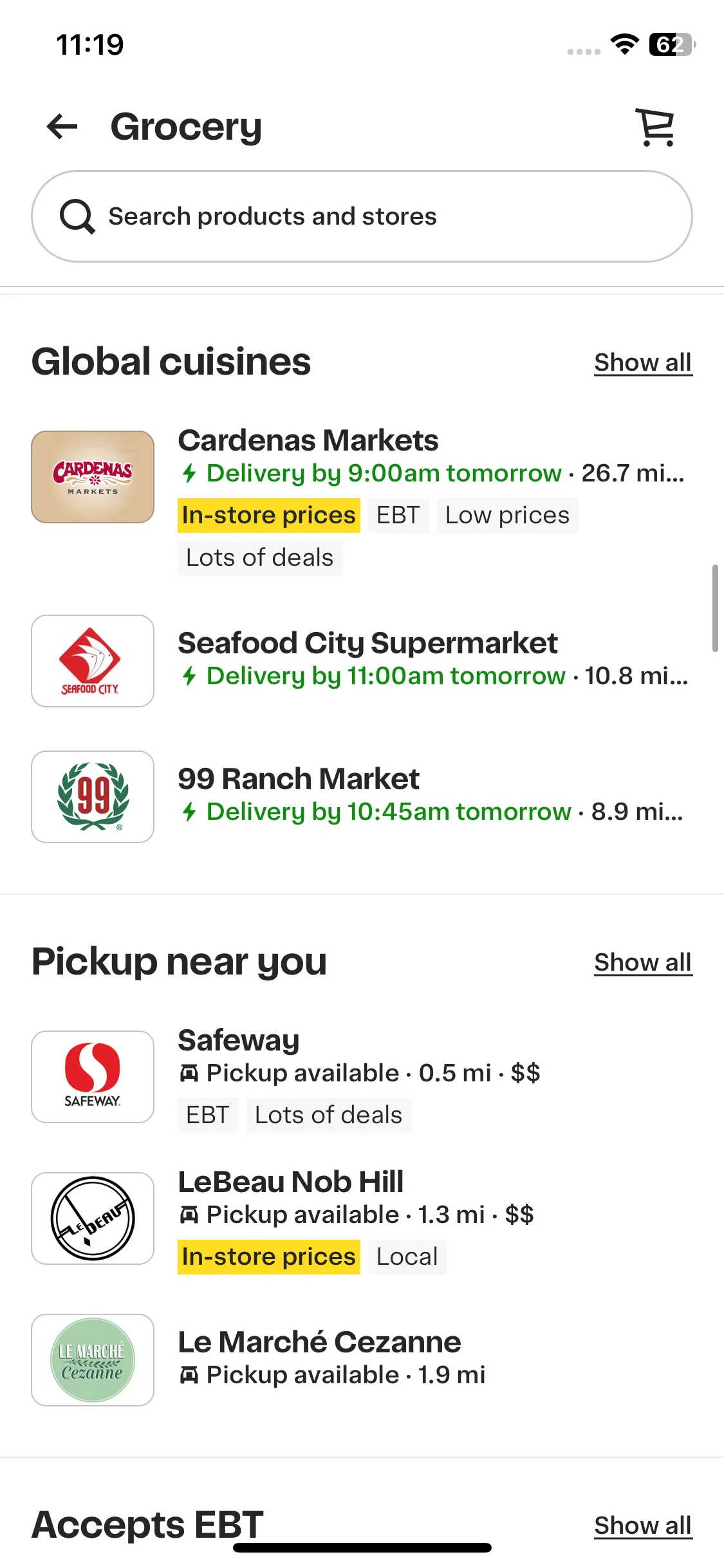Tap the Seafood City logo

tap(93, 661)
